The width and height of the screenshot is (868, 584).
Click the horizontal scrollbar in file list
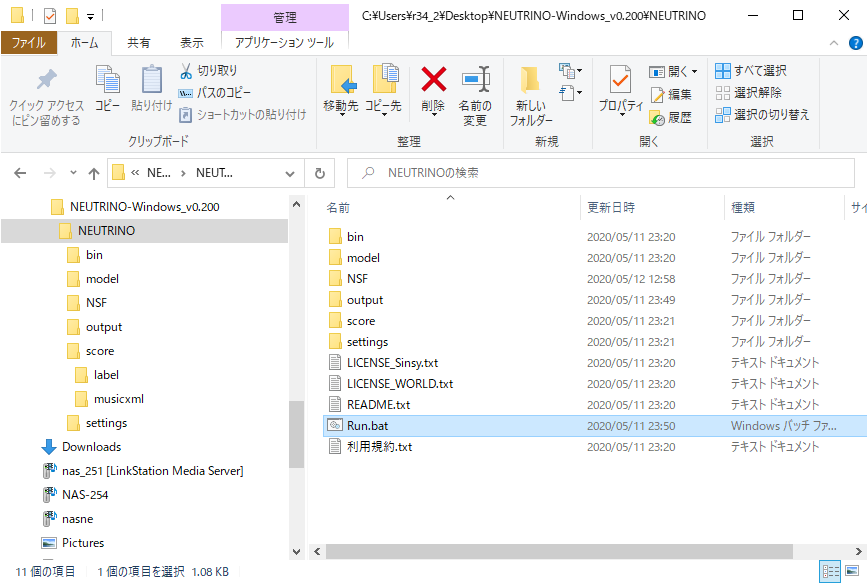559,551
